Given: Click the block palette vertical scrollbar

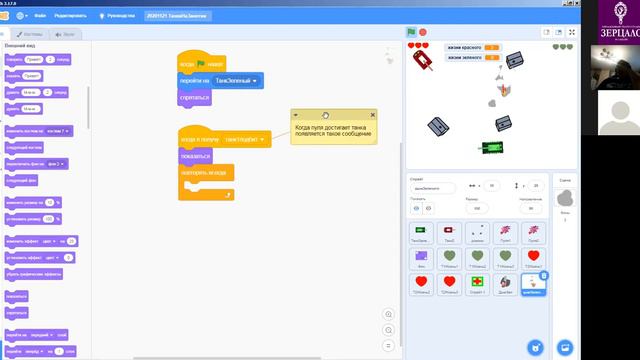Looking at the screenshot, I should (x=88, y=107).
